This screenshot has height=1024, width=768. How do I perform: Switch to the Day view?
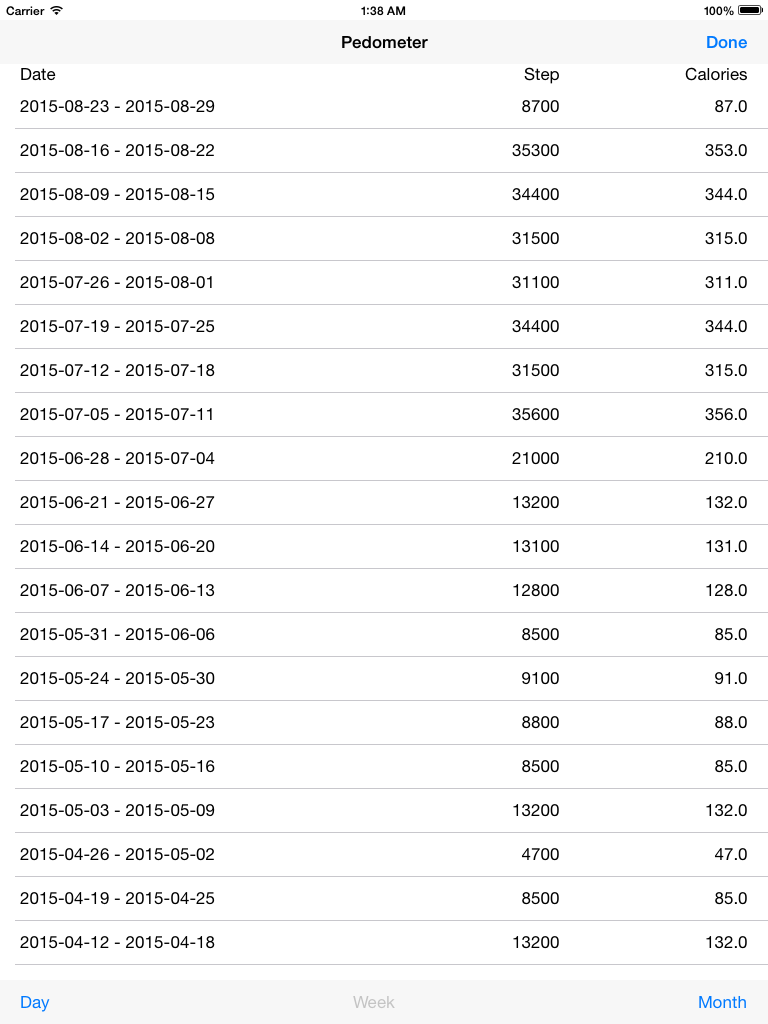click(35, 1002)
